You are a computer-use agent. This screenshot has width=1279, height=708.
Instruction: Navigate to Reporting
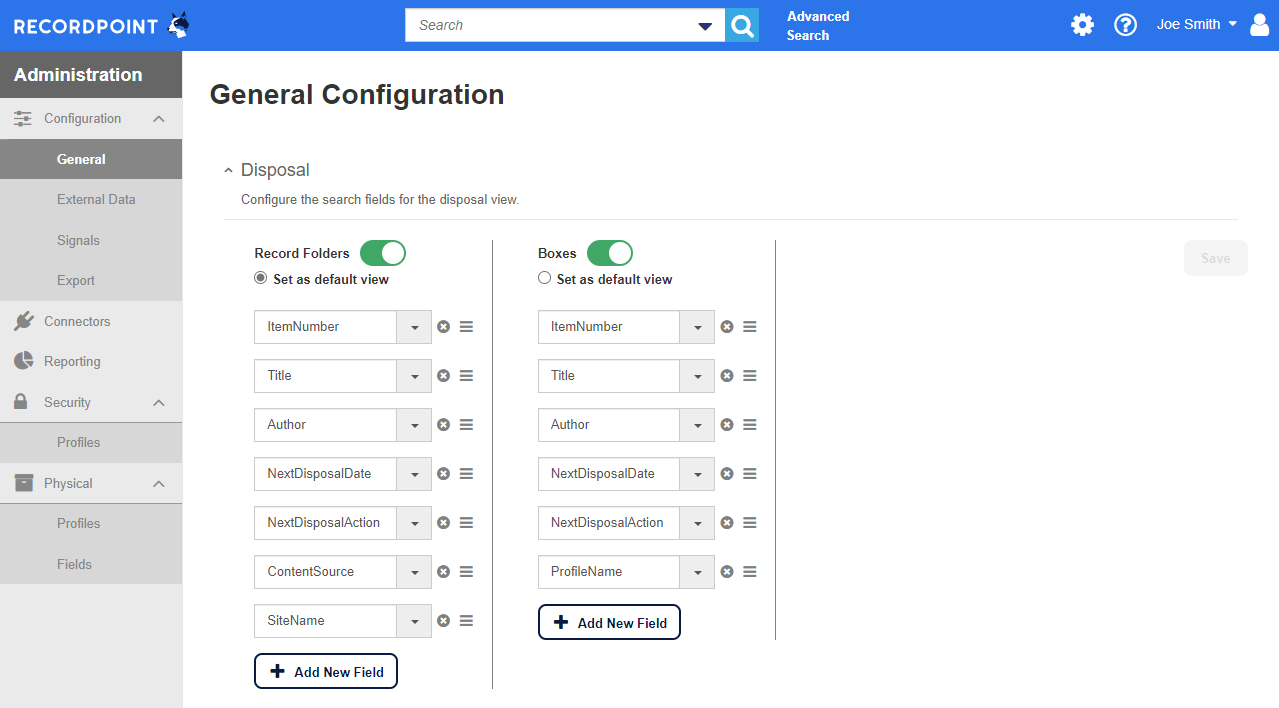click(x=91, y=362)
